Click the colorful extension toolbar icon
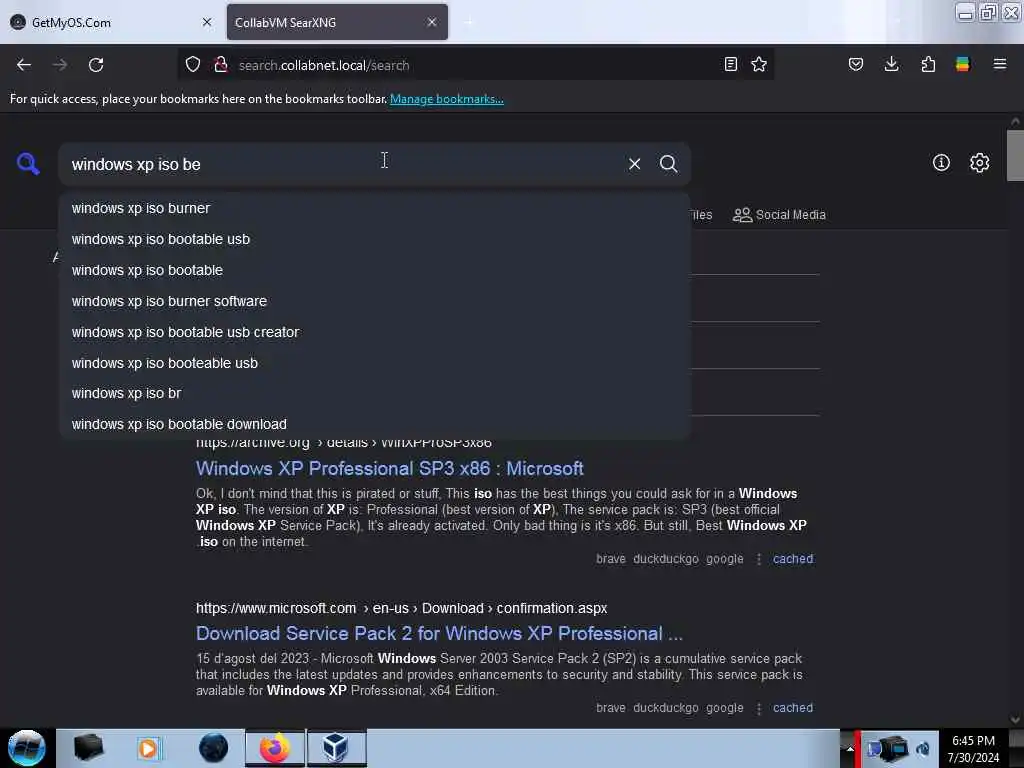Viewport: 1024px width, 768px height. (x=963, y=64)
